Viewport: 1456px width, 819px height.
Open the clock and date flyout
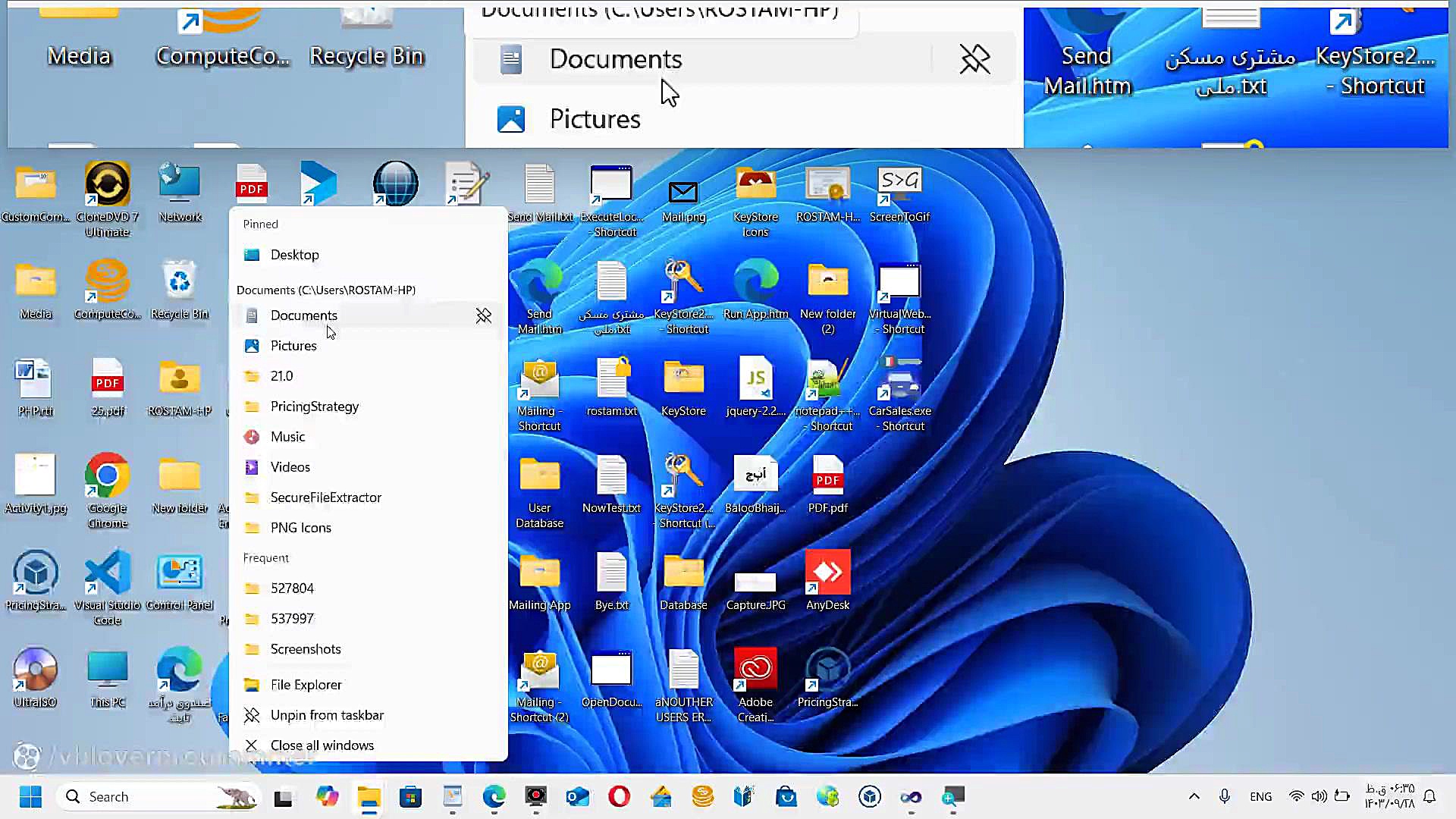point(1390,797)
